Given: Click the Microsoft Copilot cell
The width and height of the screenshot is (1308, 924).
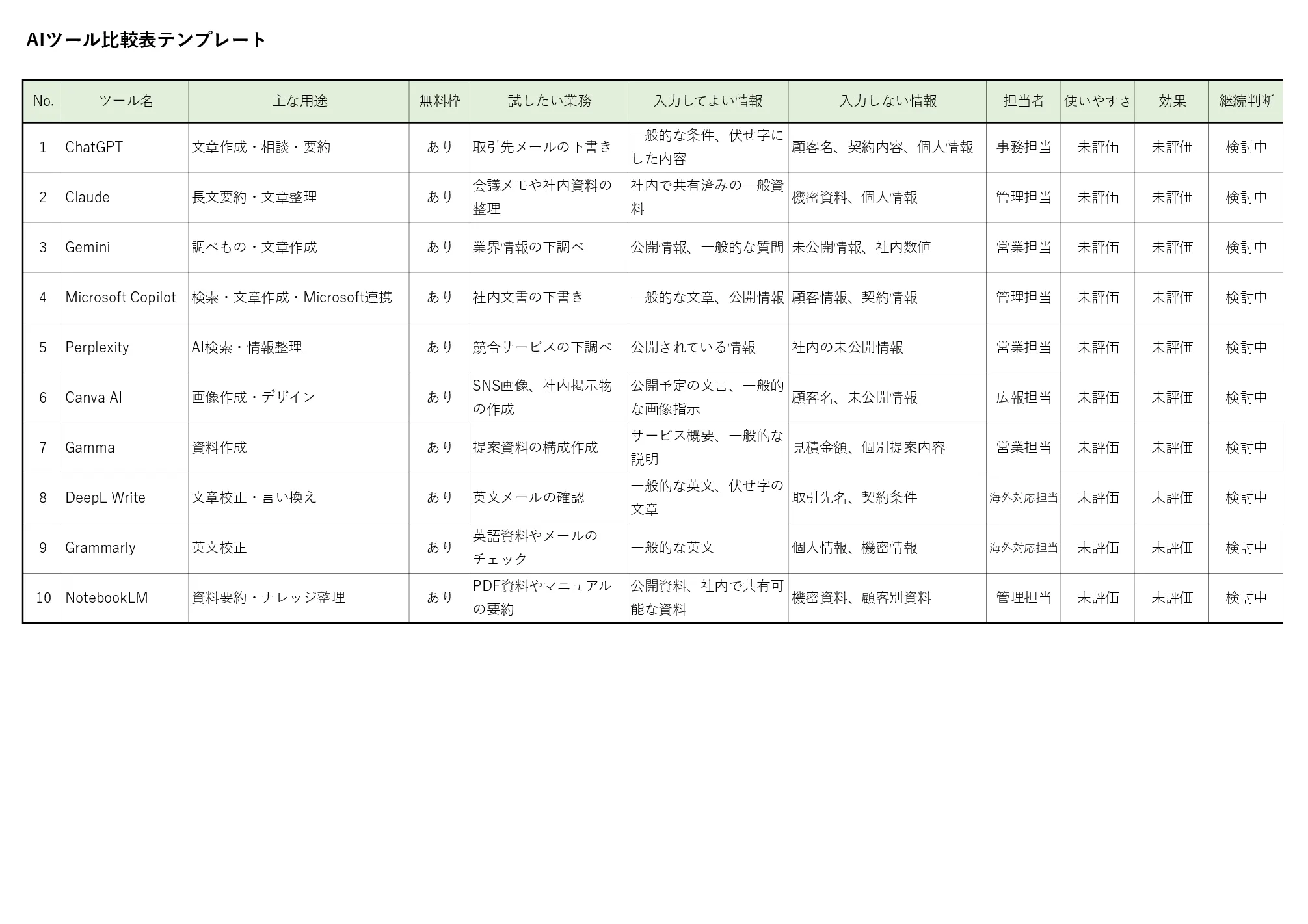Looking at the screenshot, I should tap(126, 298).
